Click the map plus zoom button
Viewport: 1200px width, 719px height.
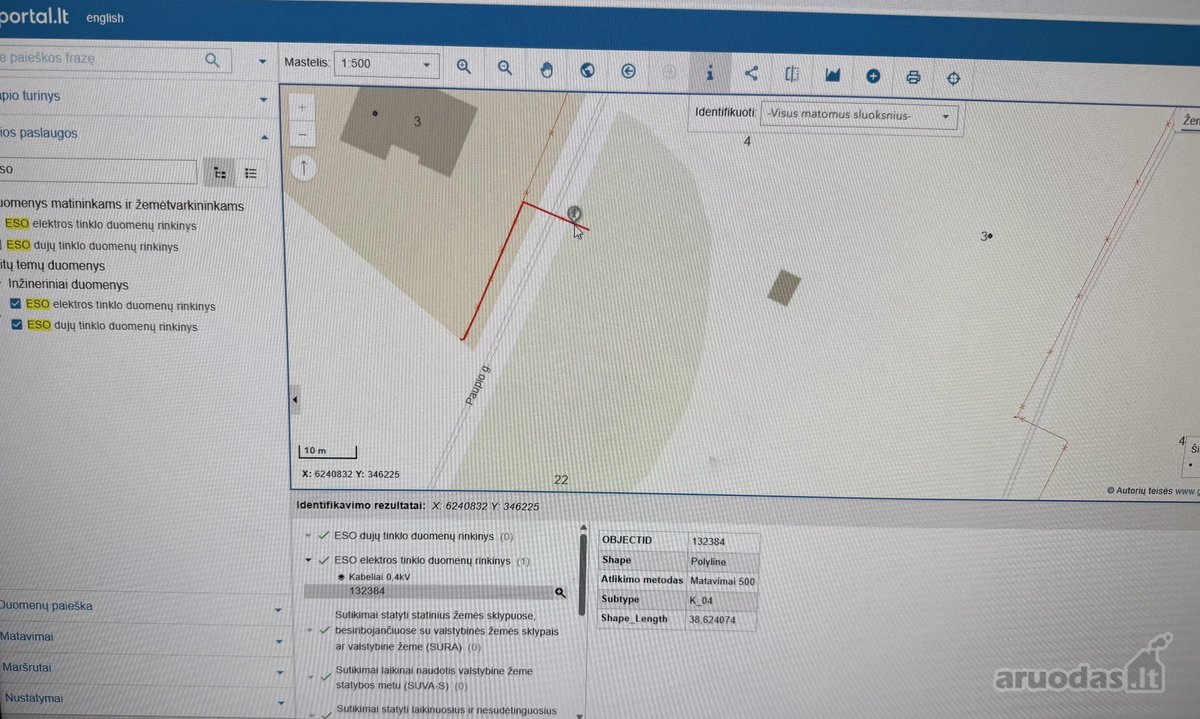pos(303,107)
